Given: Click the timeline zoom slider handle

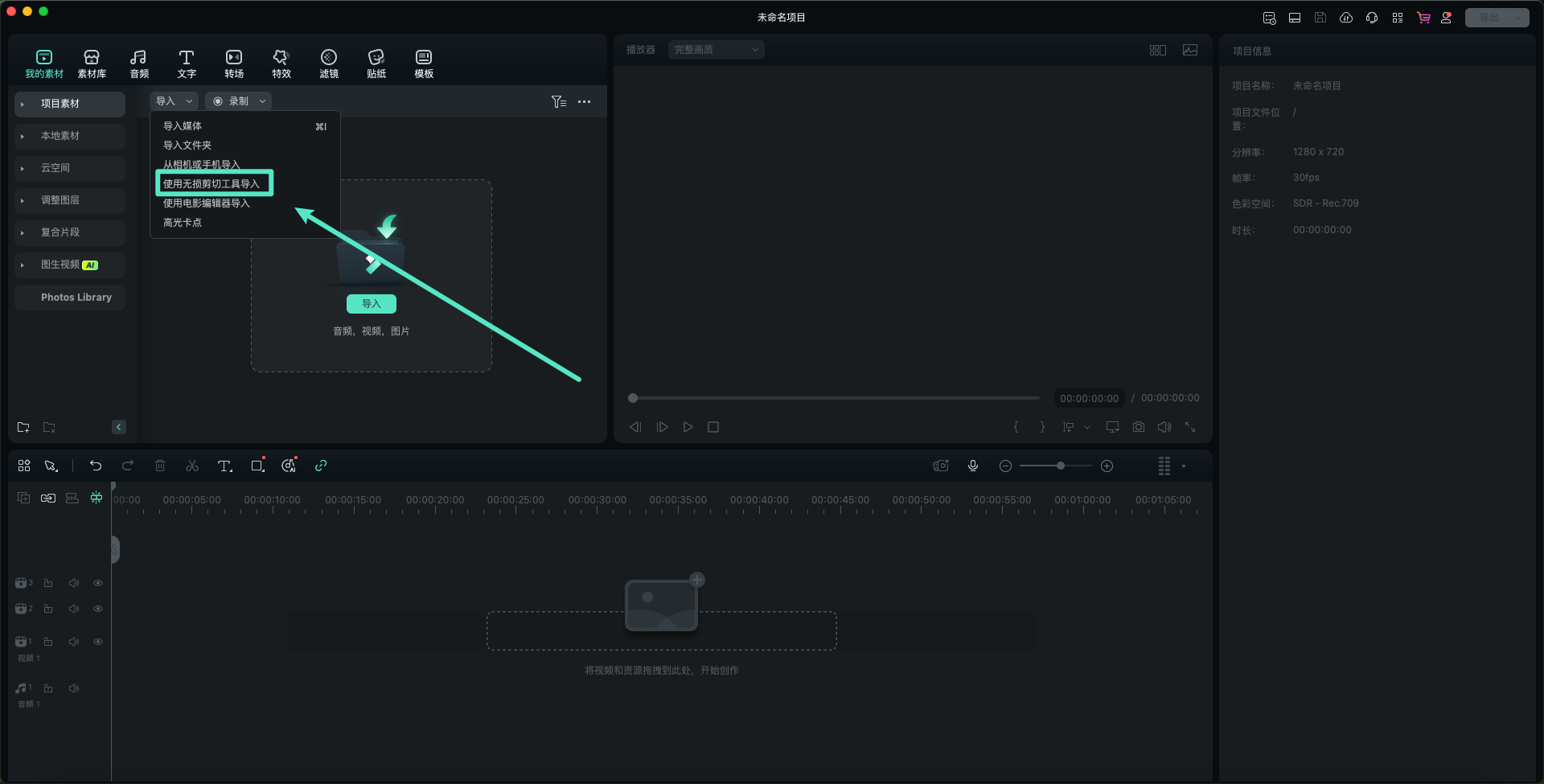Looking at the screenshot, I should tap(1061, 466).
